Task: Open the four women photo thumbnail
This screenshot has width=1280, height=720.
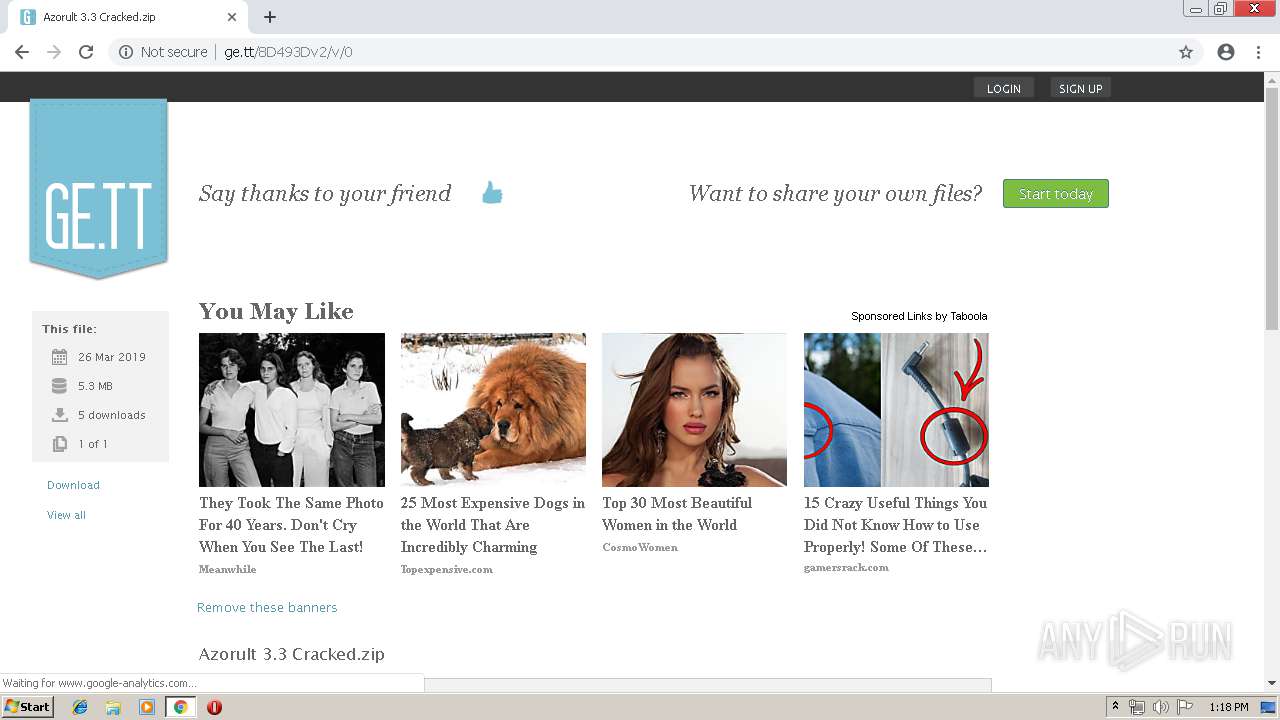Action: [292, 410]
